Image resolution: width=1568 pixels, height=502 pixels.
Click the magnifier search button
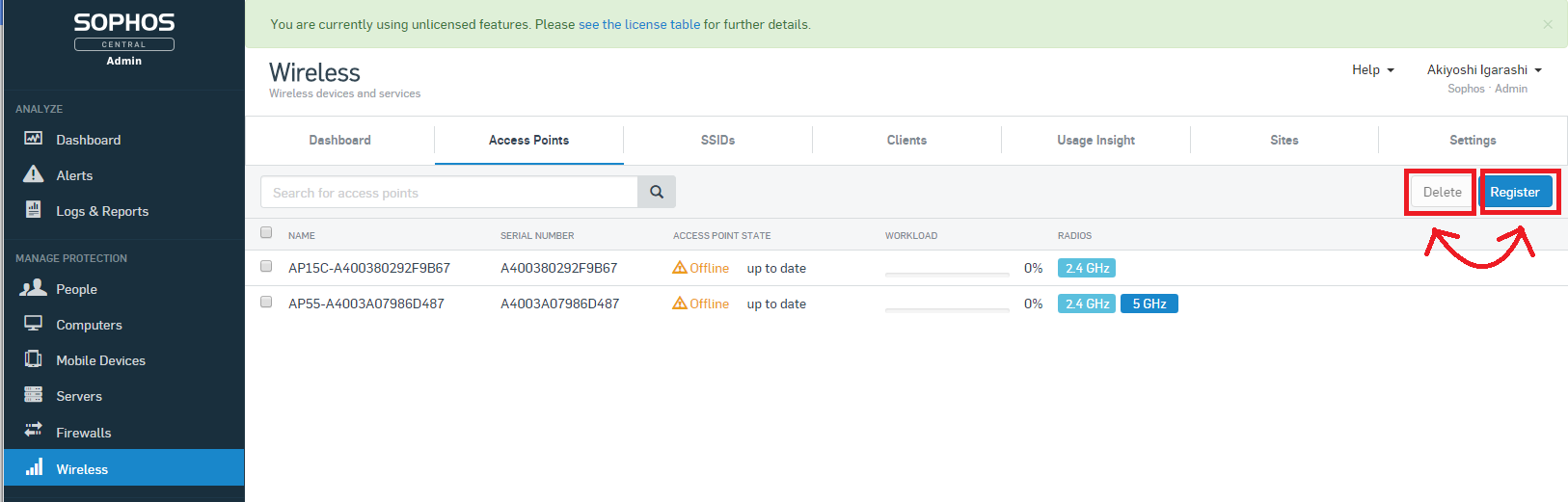click(656, 192)
